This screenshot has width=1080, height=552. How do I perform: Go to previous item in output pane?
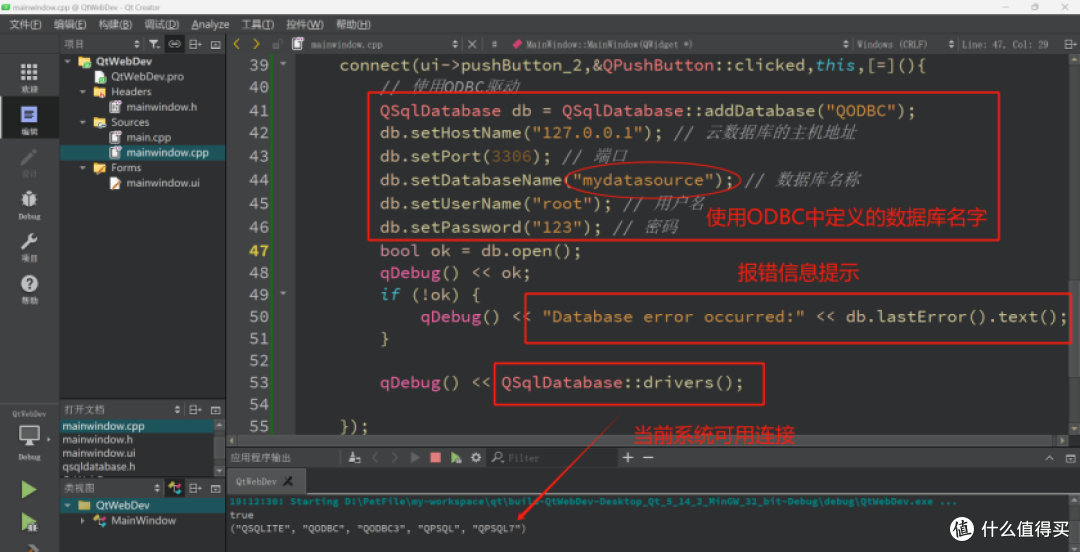coord(375,458)
